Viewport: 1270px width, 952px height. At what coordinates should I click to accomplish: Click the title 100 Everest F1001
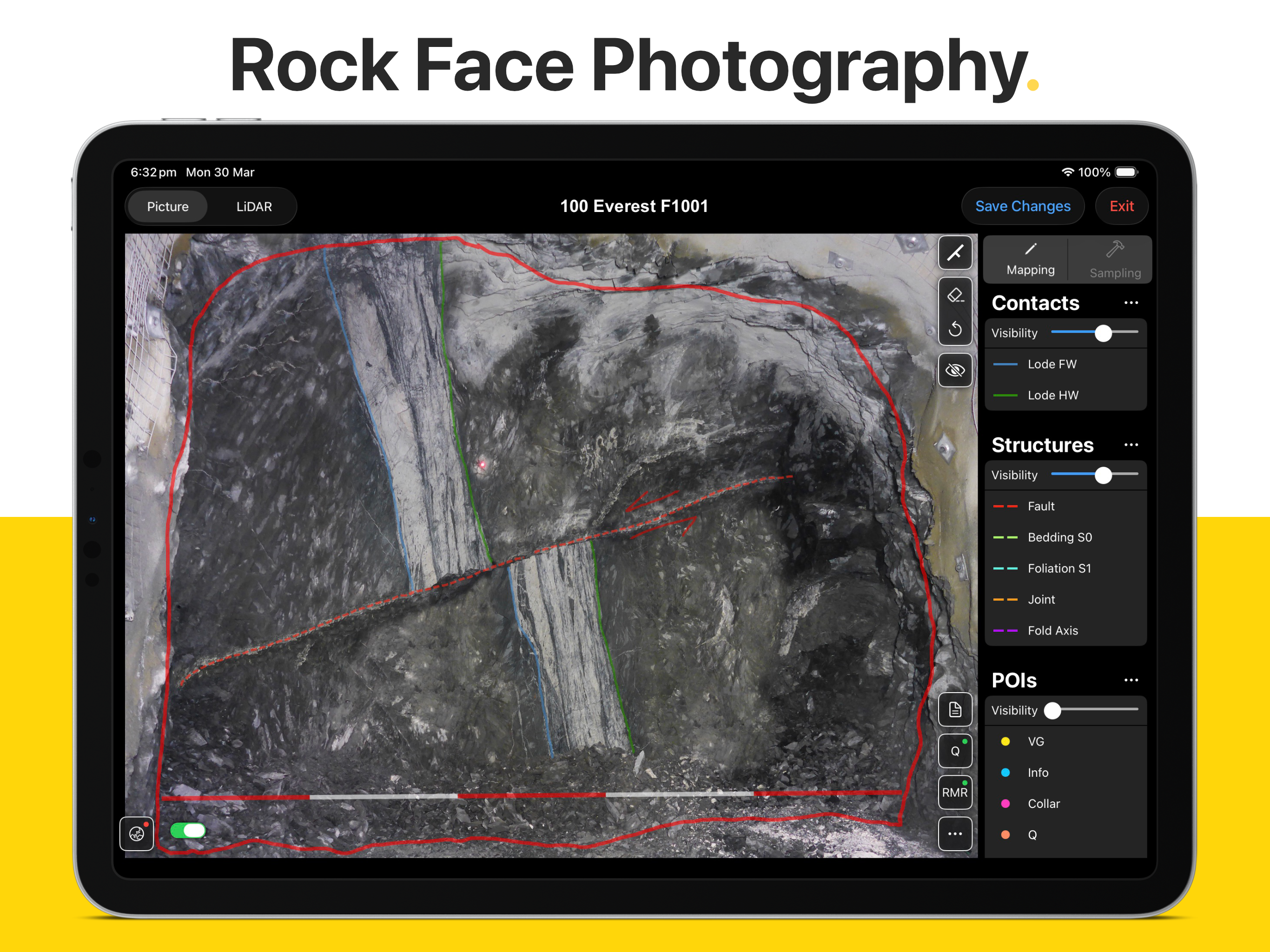pyautogui.click(x=634, y=206)
